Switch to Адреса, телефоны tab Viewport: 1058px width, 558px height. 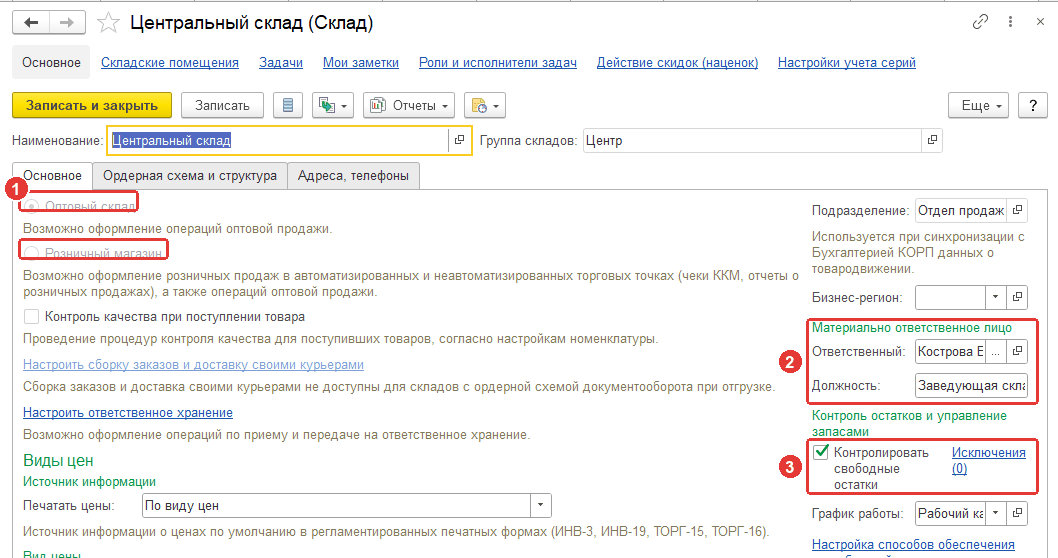pyautogui.click(x=353, y=175)
